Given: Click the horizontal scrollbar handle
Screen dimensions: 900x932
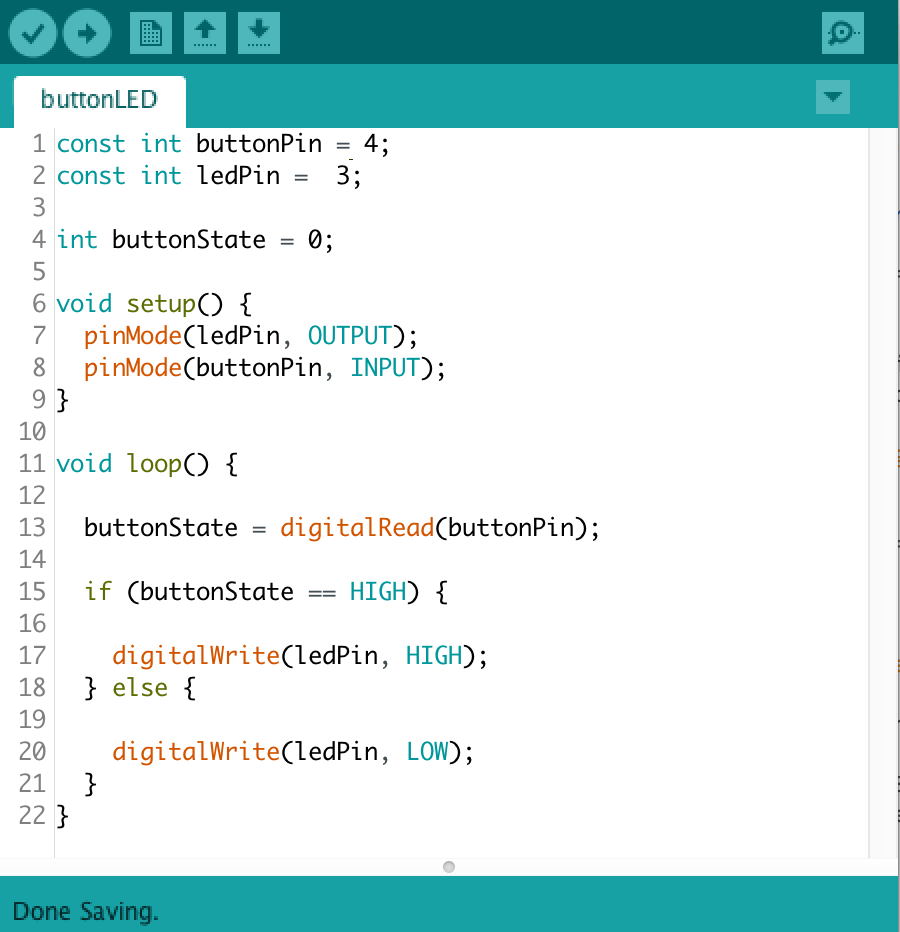Looking at the screenshot, I should click(x=449, y=866).
